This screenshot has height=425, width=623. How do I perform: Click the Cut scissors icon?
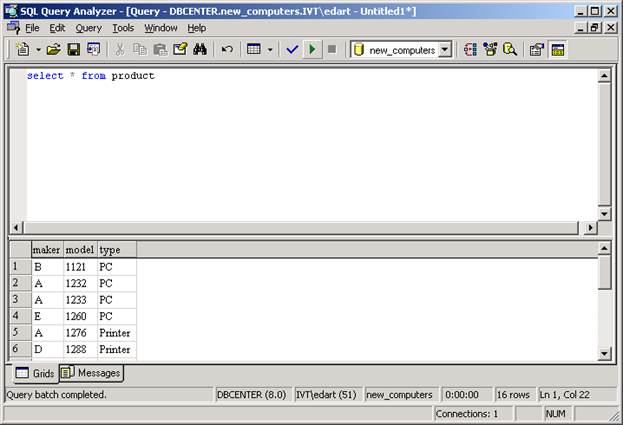pos(120,50)
